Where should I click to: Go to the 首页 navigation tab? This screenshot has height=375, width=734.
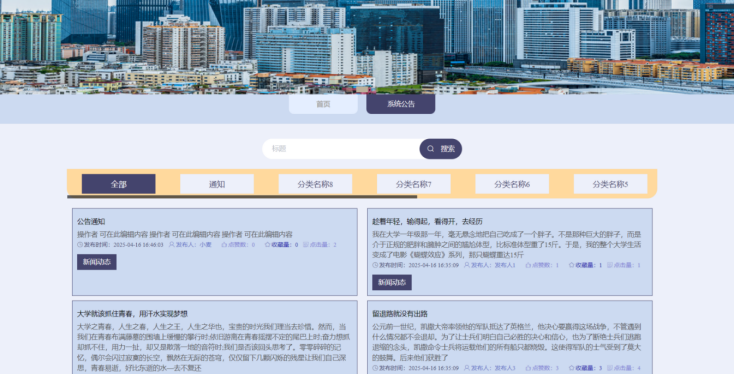[x=323, y=104]
